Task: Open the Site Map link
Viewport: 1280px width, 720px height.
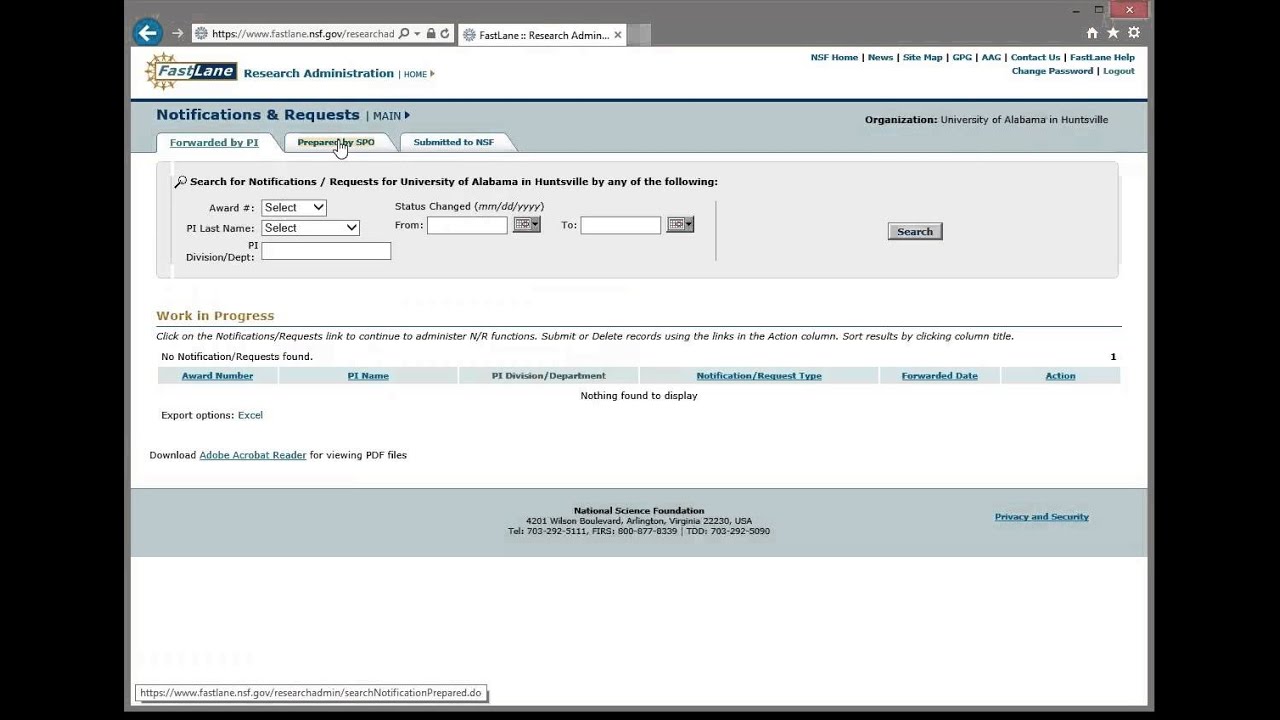Action: pos(922,57)
